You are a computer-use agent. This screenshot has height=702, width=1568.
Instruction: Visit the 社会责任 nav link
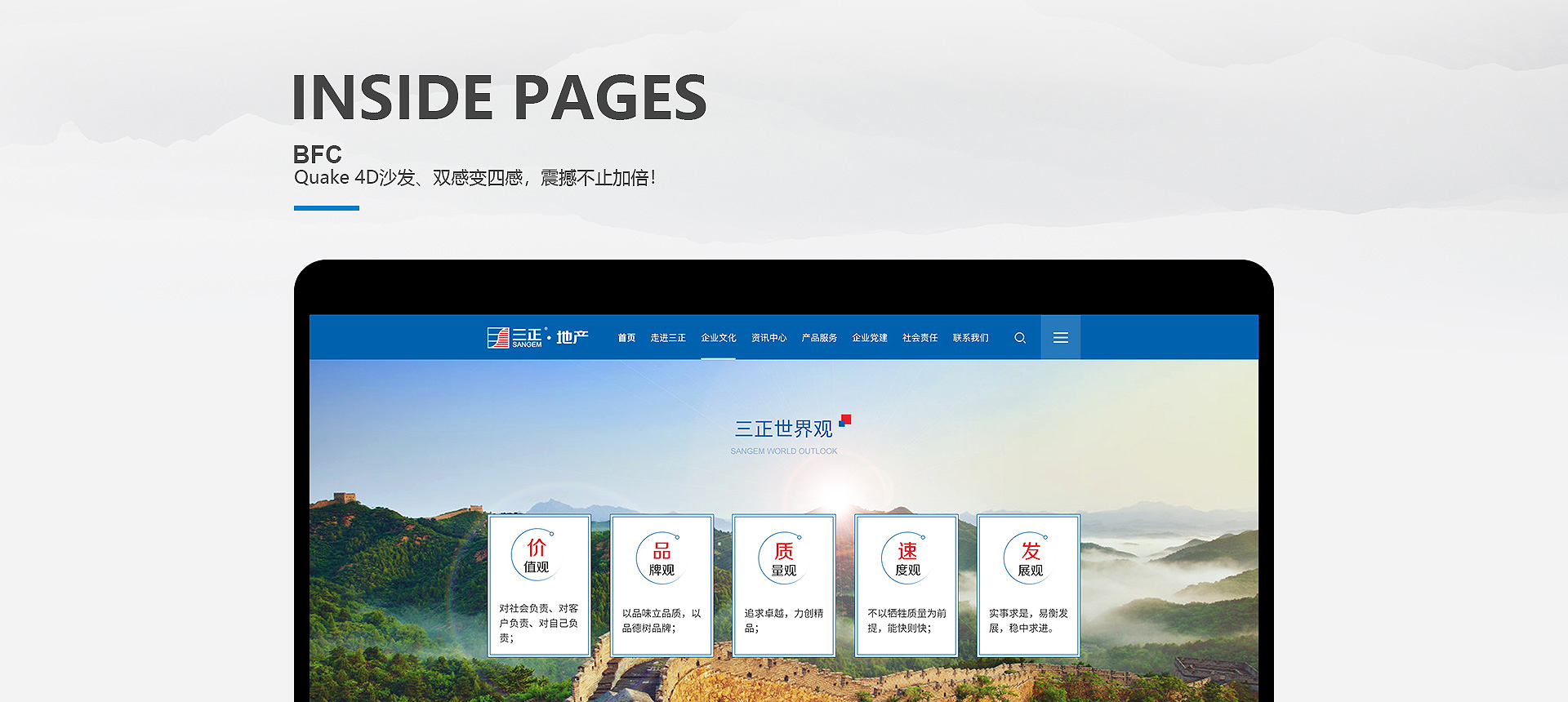coord(920,338)
